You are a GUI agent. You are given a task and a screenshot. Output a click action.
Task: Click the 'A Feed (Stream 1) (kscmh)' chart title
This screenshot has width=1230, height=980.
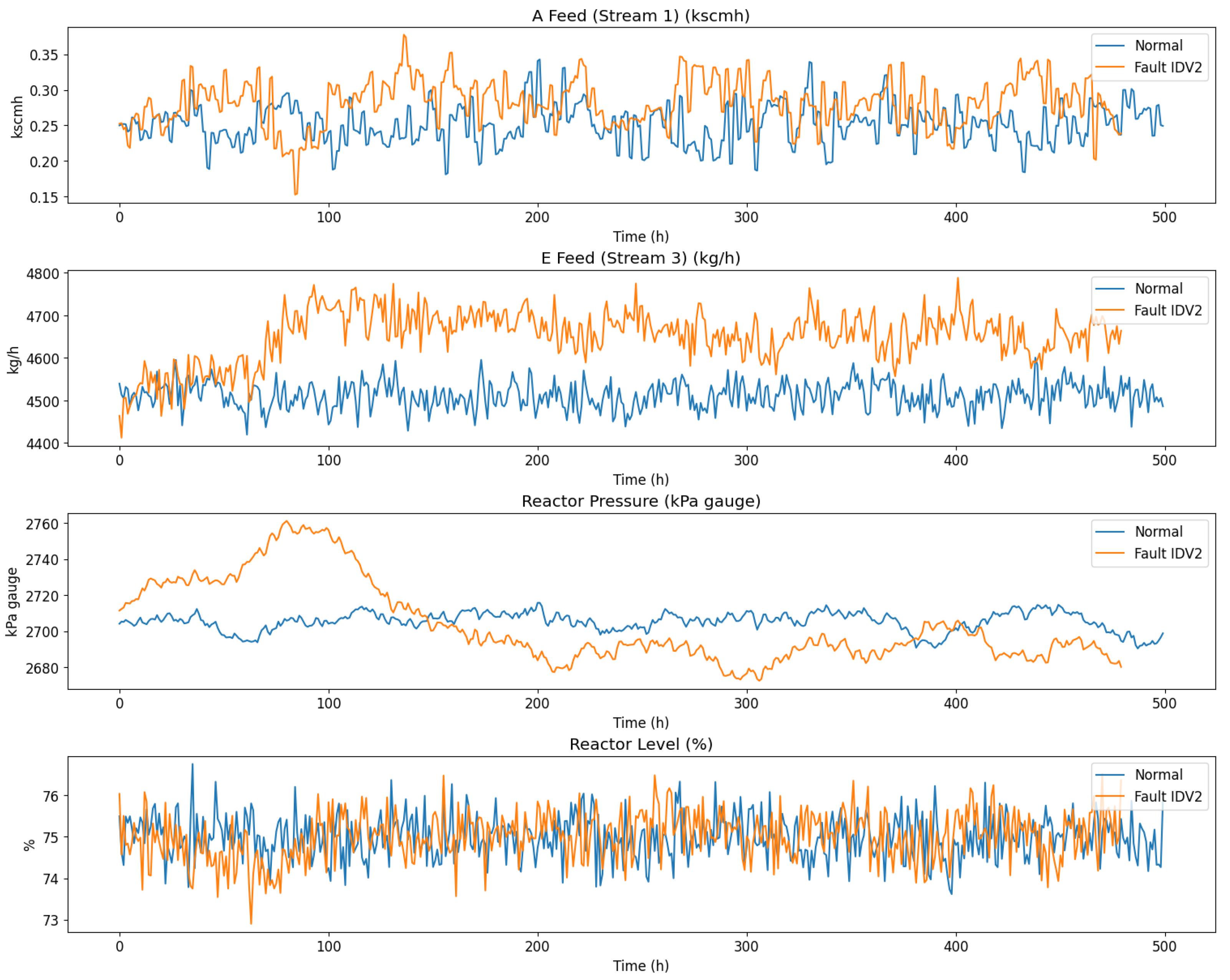point(640,16)
